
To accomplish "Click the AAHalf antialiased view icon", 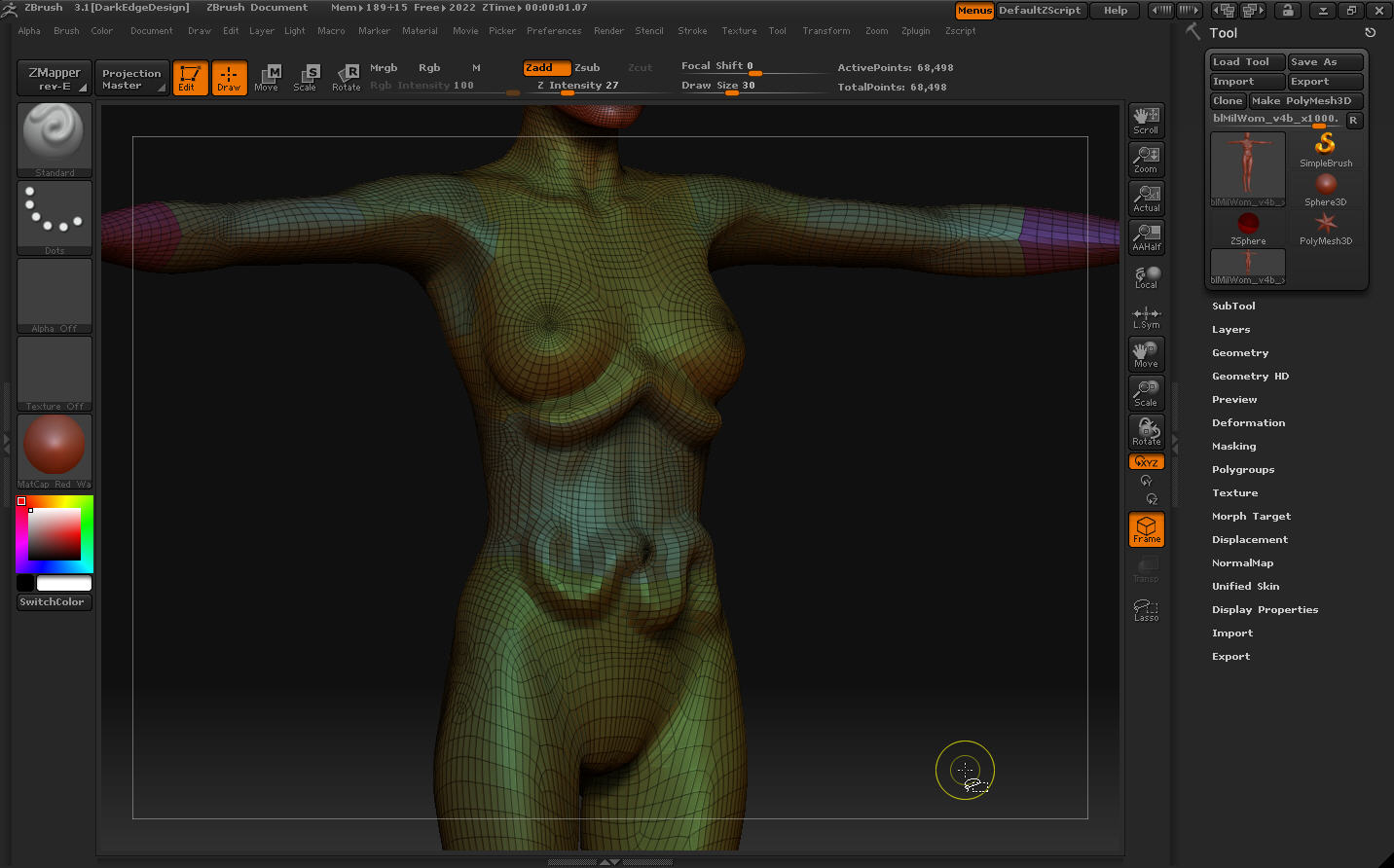I will click(x=1147, y=237).
